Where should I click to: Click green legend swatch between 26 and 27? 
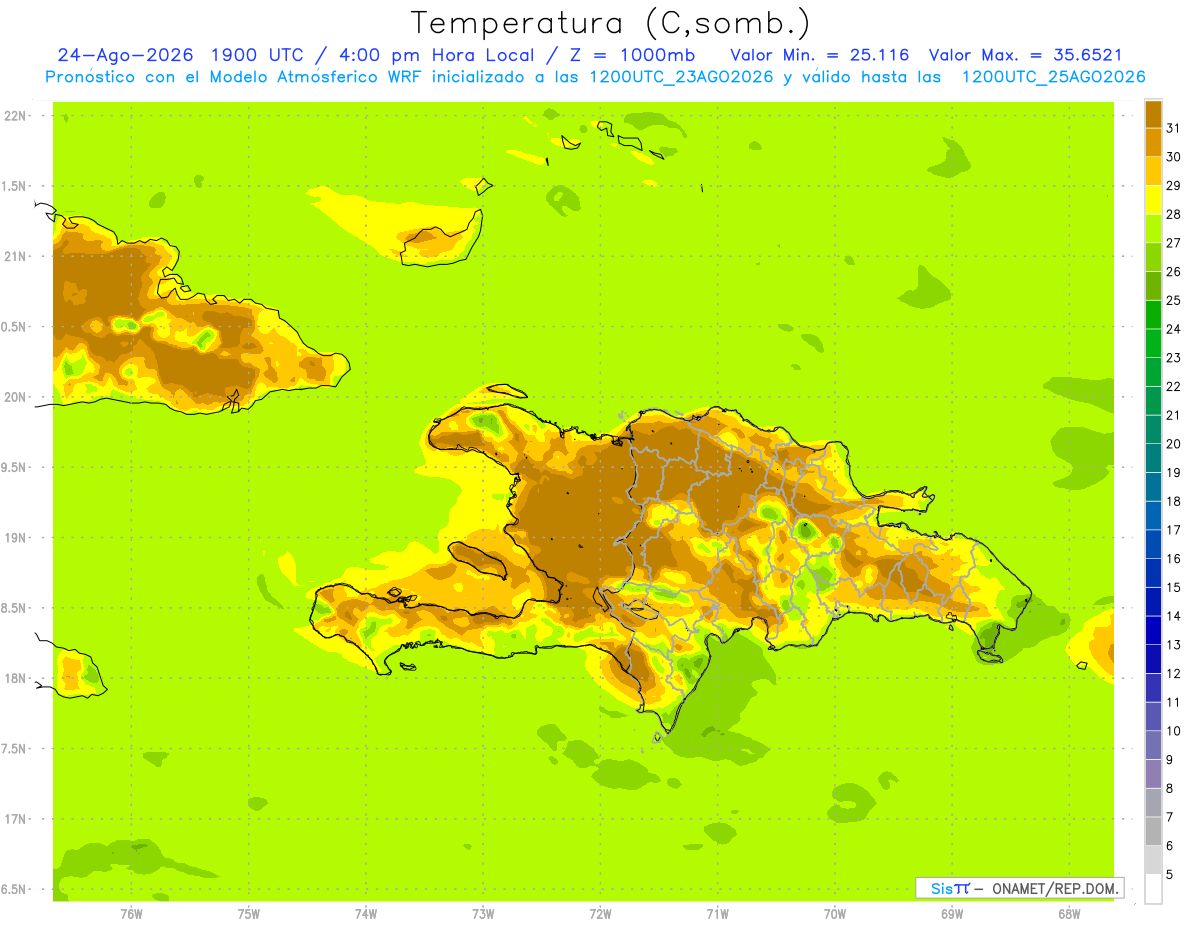coord(1153,257)
